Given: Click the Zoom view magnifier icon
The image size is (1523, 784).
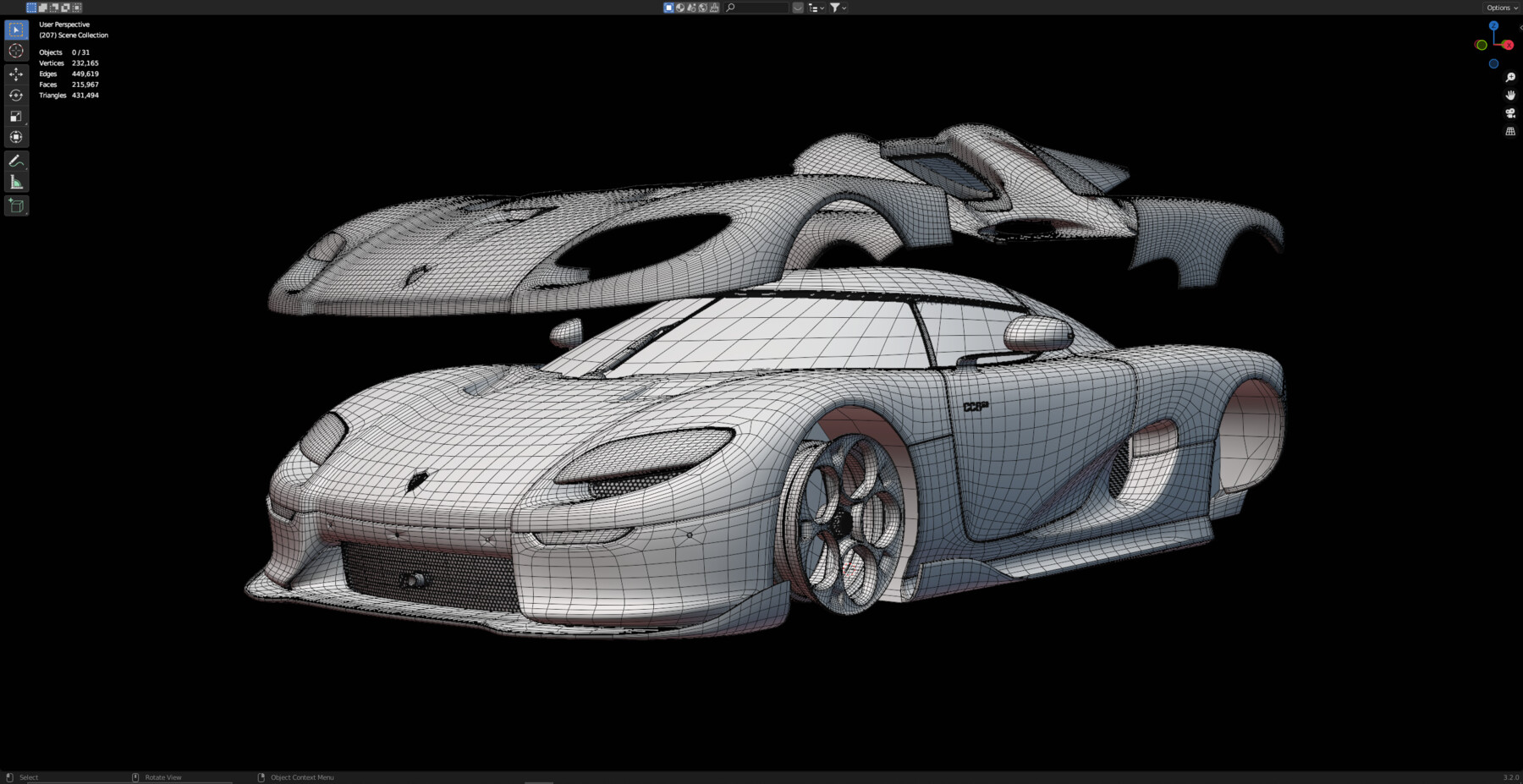Looking at the screenshot, I should 1510,77.
